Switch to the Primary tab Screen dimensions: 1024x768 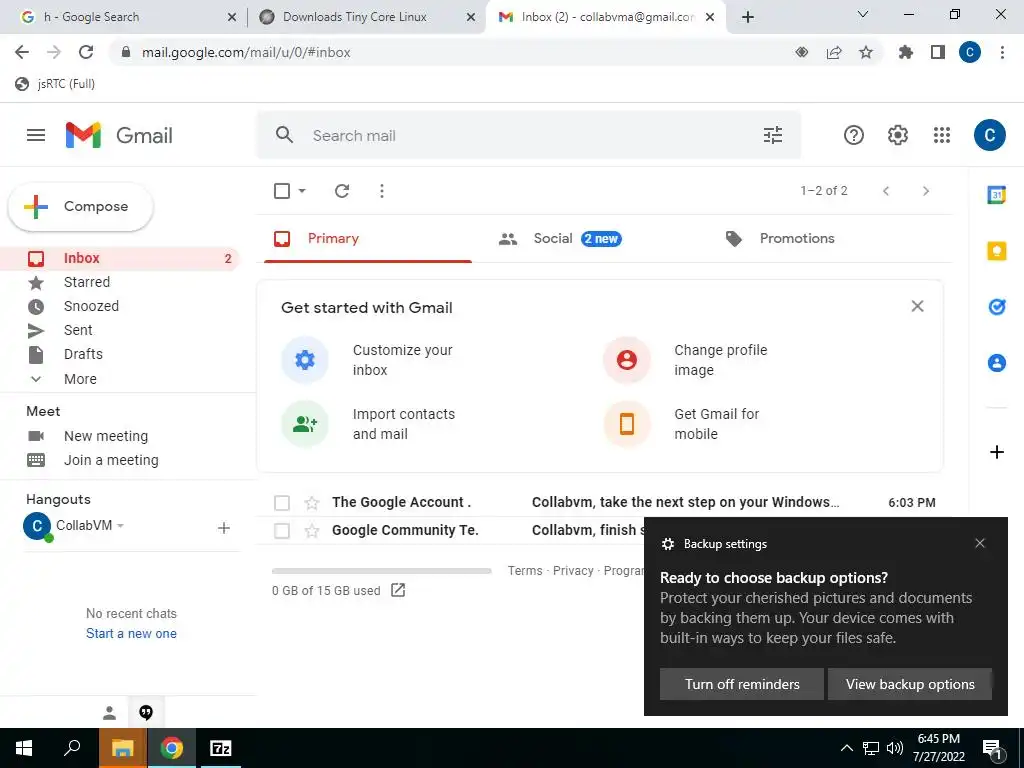pyautogui.click(x=368, y=238)
